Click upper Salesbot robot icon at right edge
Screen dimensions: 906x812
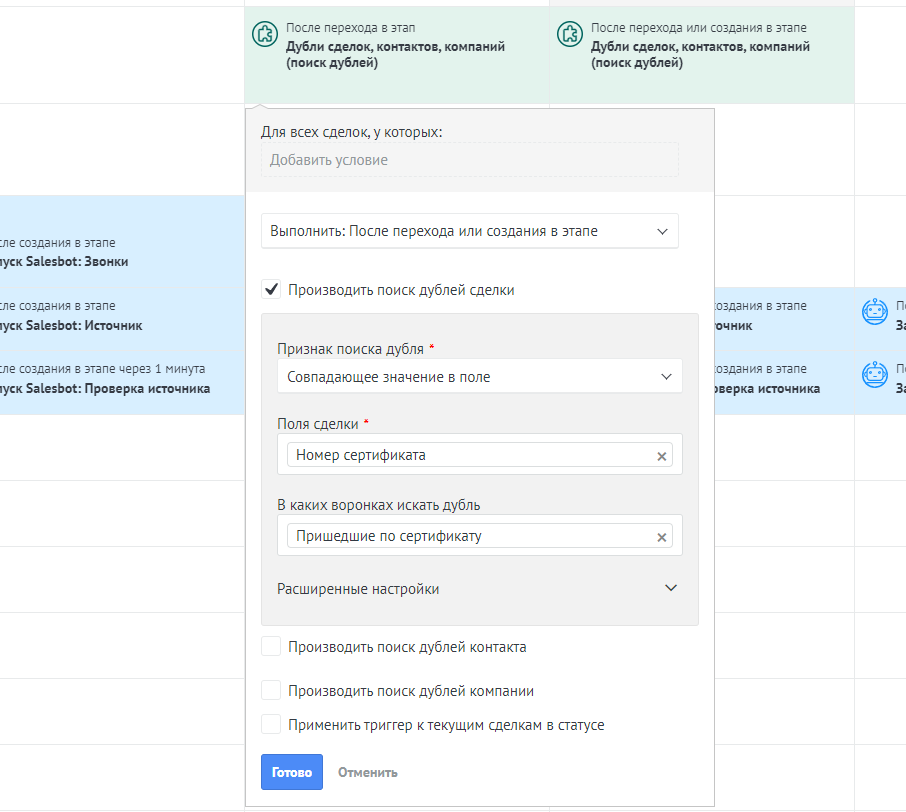click(875, 312)
